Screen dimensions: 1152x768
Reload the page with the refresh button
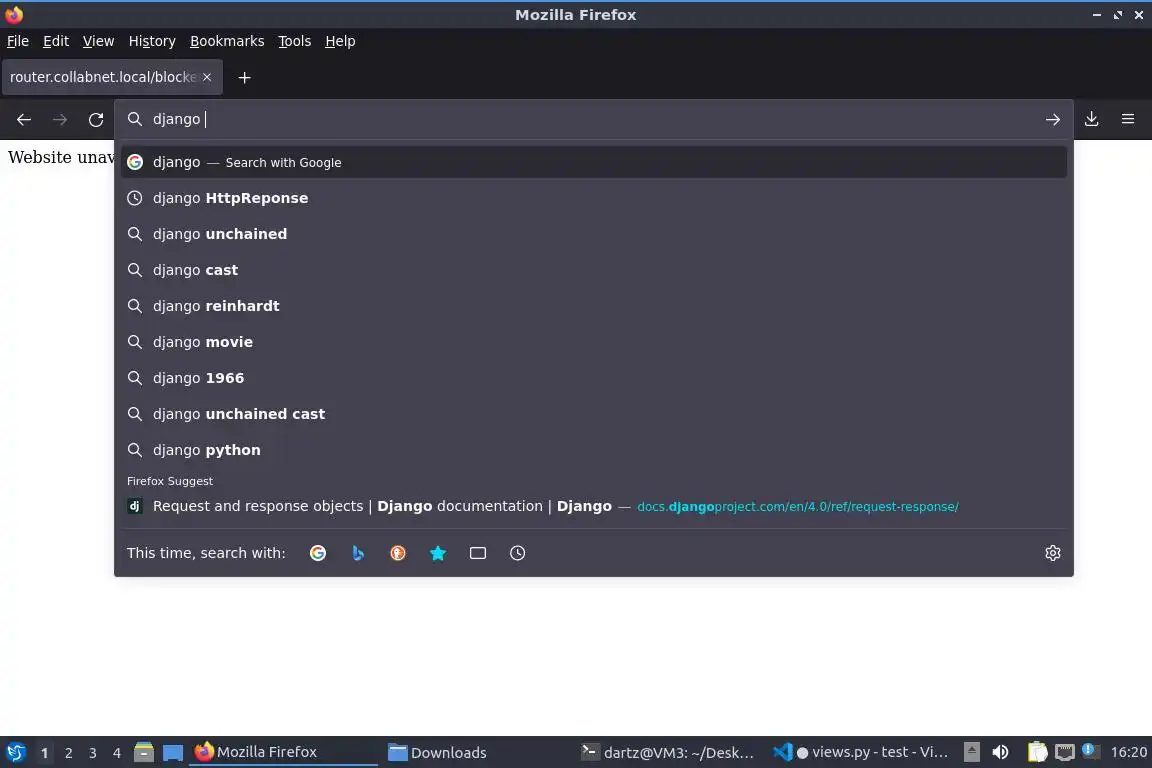click(96, 119)
